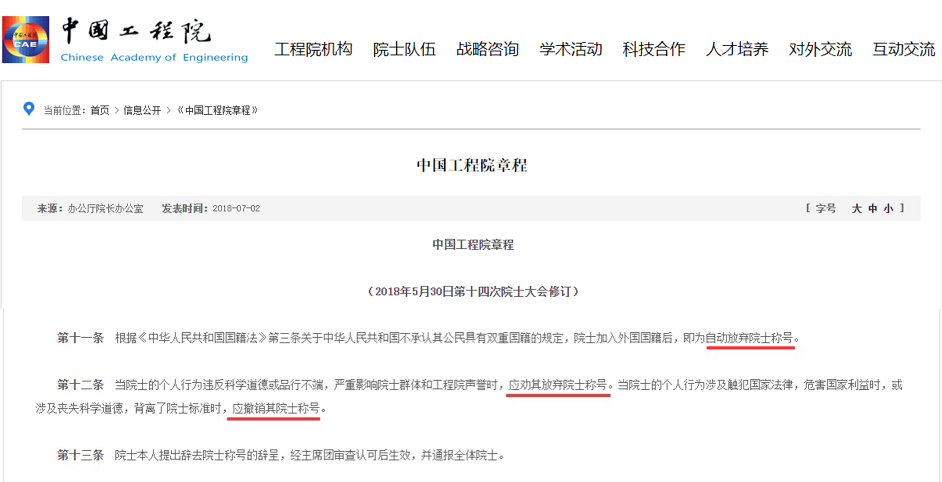942x482 pixels.
Task: Open the 互动交流 menu
Action: (x=904, y=49)
